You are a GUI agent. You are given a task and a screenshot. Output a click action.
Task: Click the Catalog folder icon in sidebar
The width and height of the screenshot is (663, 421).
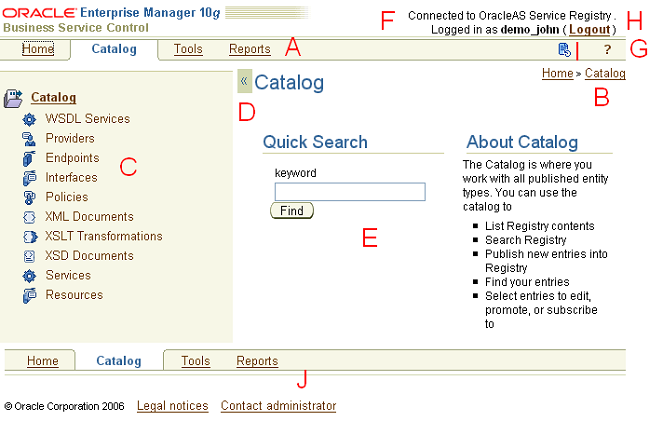tap(13, 98)
